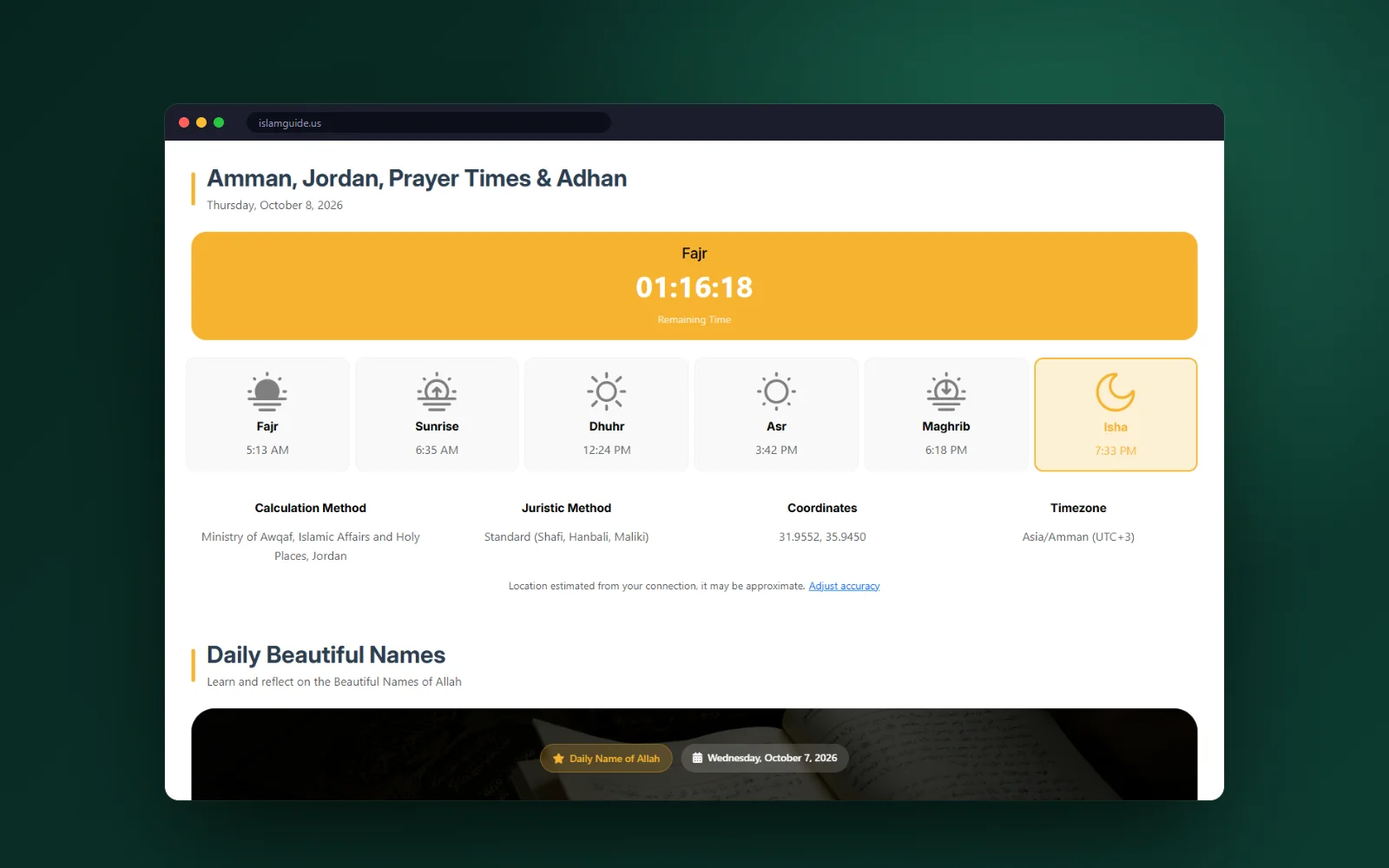
Task: Click the Fajr half-sun icon
Action: click(x=267, y=391)
